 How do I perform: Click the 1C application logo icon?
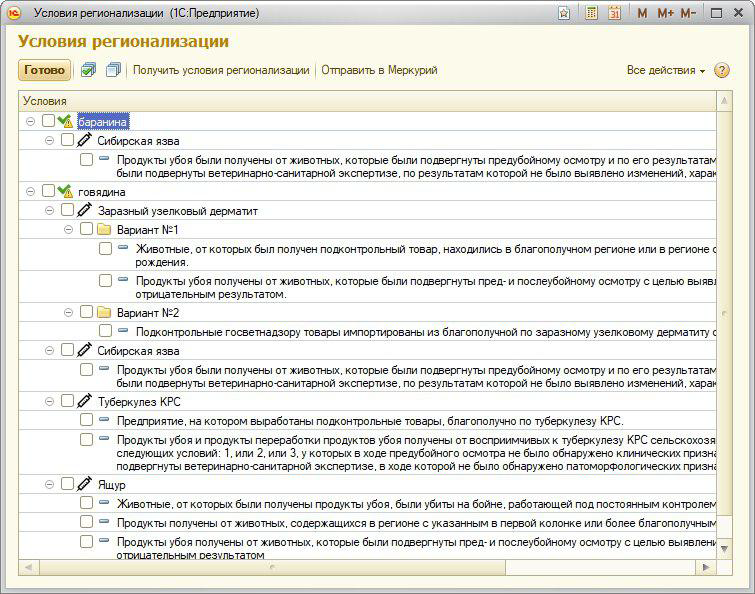point(14,13)
